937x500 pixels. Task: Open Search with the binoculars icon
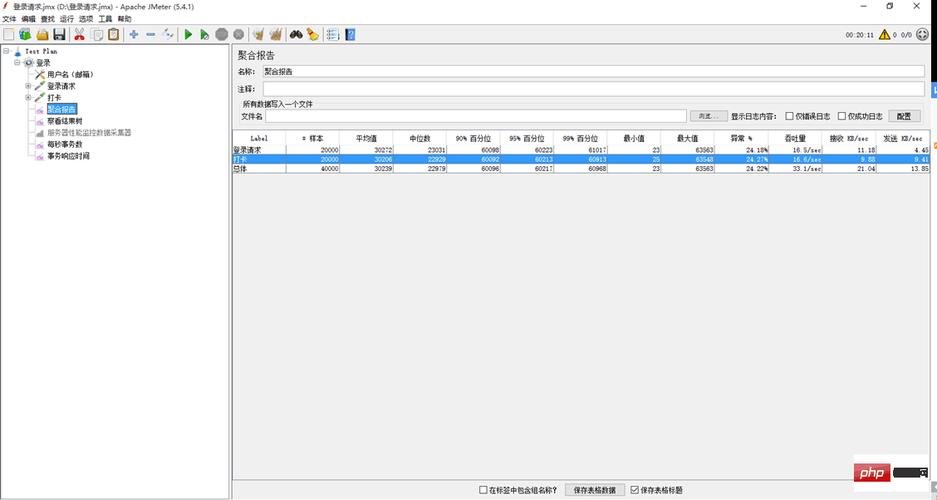click(x=296, y=35)
